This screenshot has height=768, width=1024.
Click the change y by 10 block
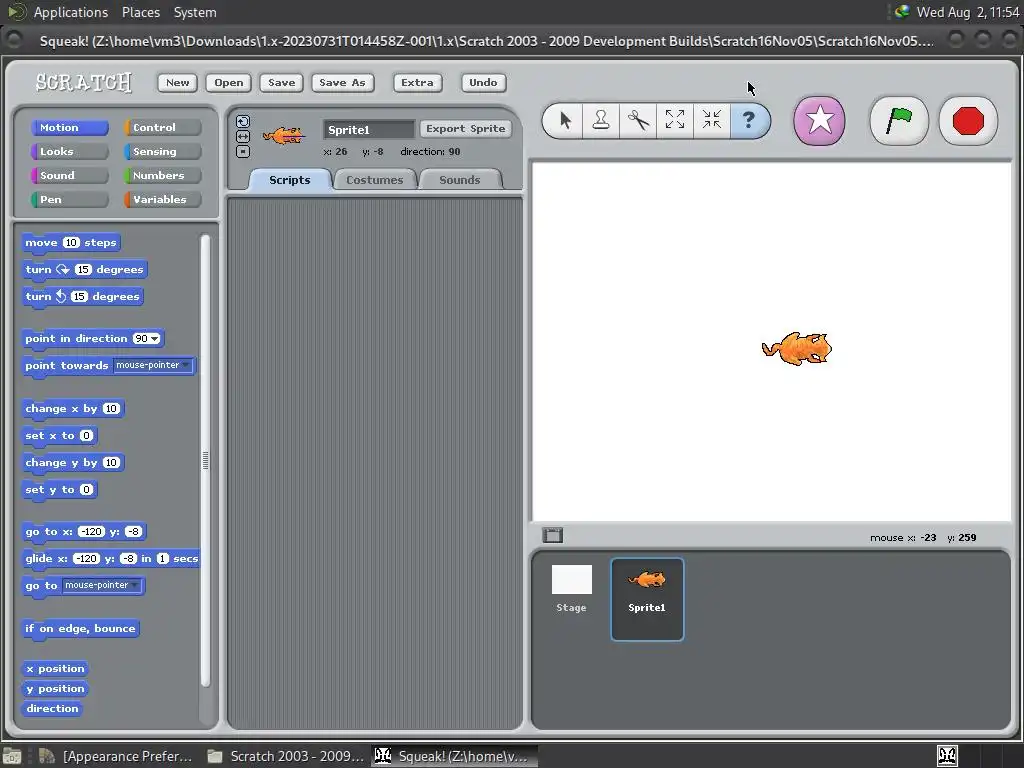72,462
